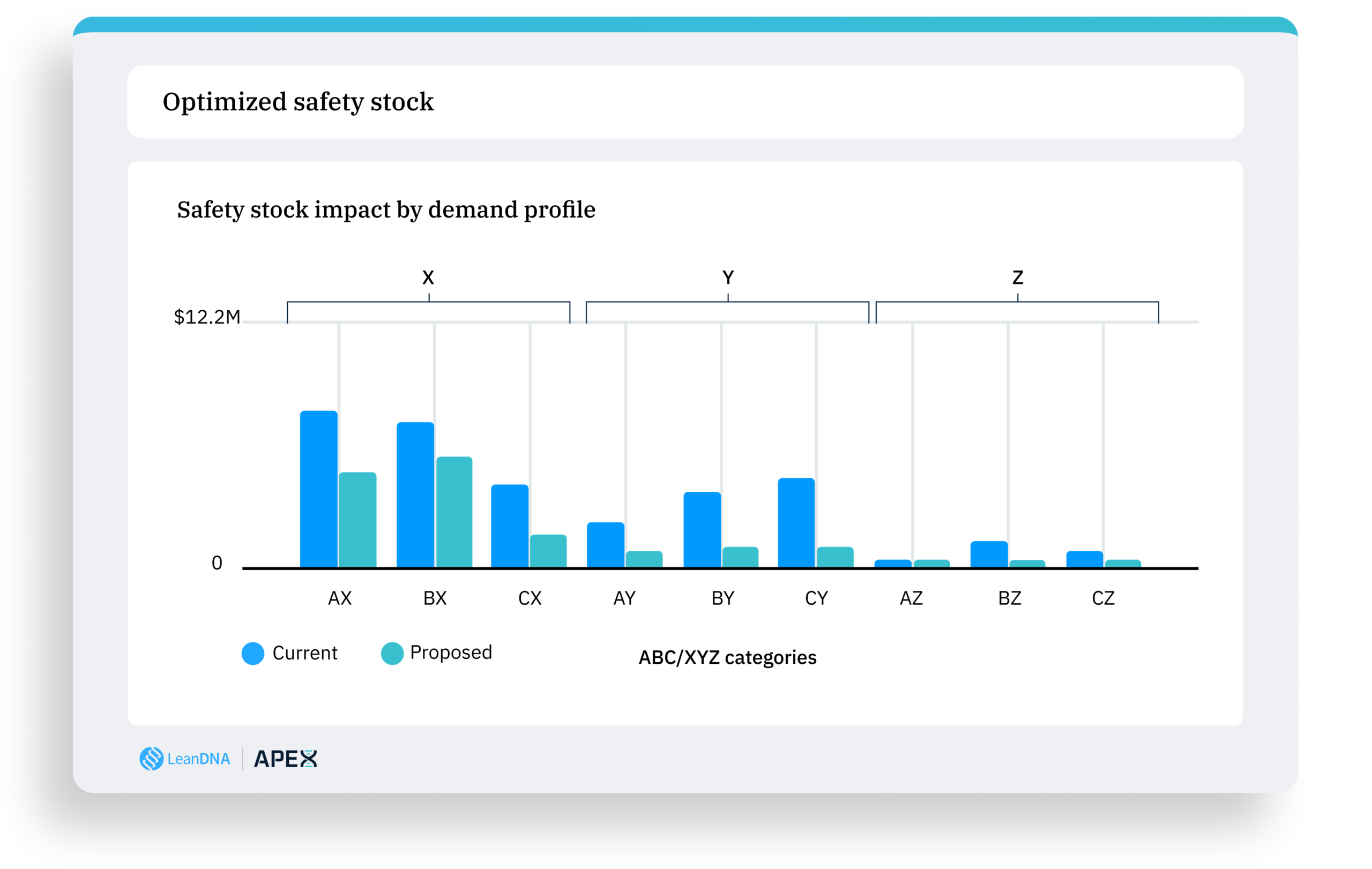This screenshot has width=1372, height=869.
Task: Click the CZ current blue bar
Action: point(1085,559)
